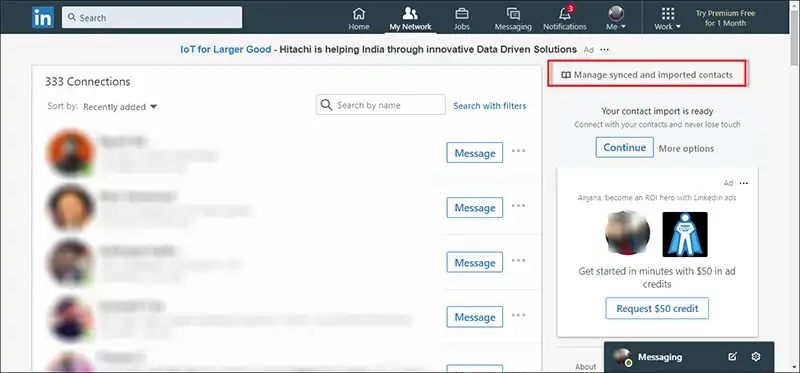Click More options for contact import
800x373 pixels.
(686, 148)
